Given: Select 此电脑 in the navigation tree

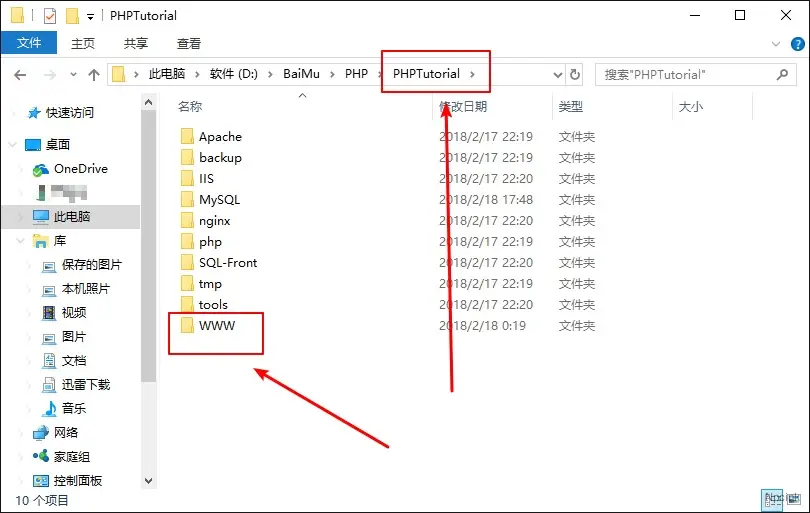Looking at the screenshot, I should click(71, 216).
